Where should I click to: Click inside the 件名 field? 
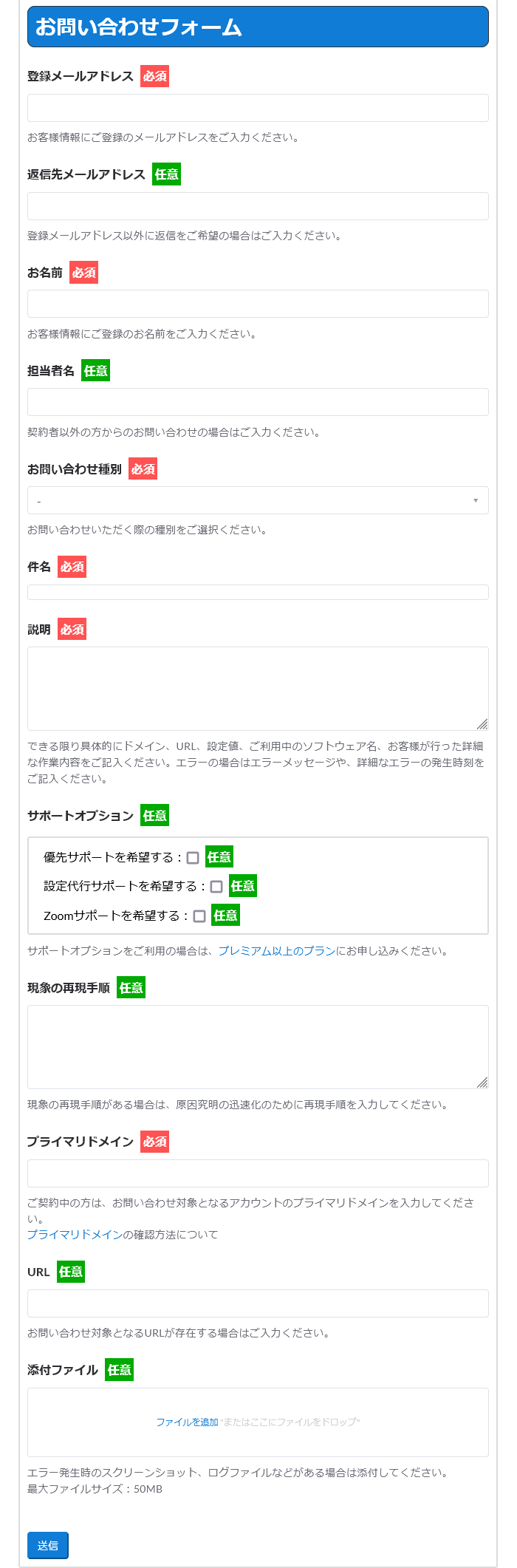coord(257,591)
